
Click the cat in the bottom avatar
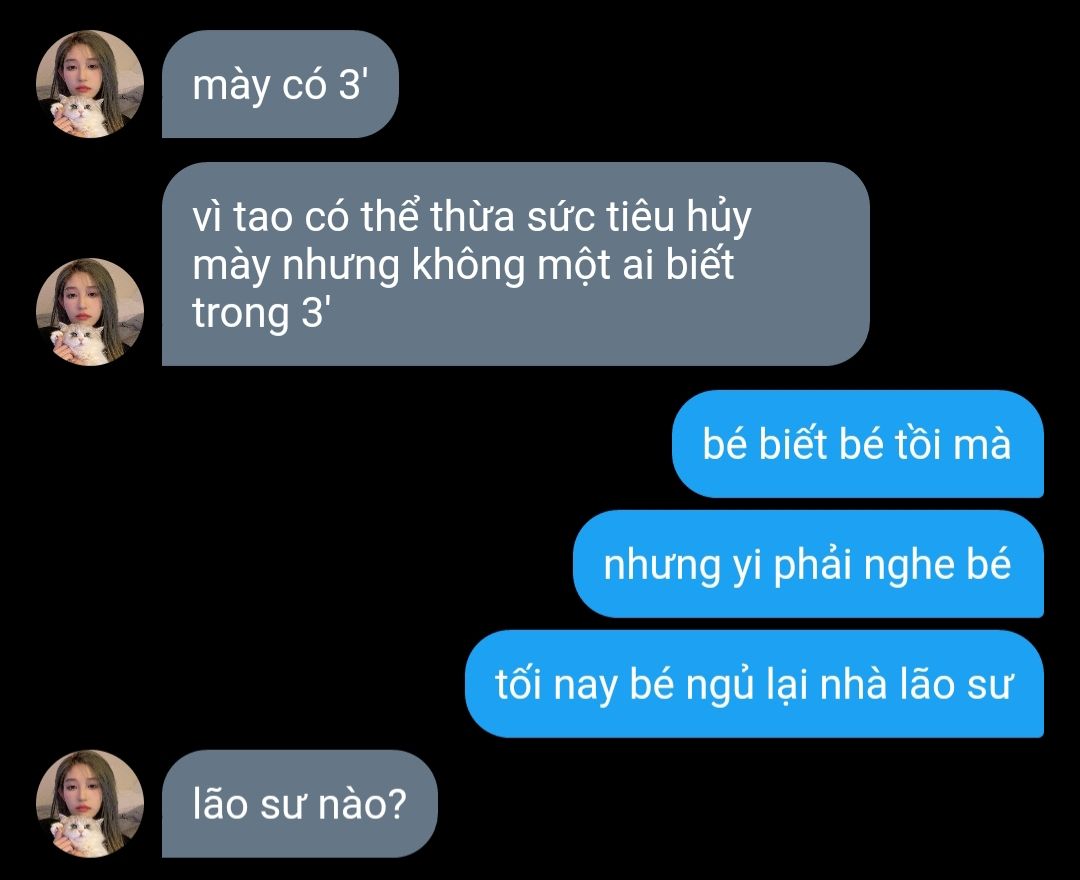[78, 835]
